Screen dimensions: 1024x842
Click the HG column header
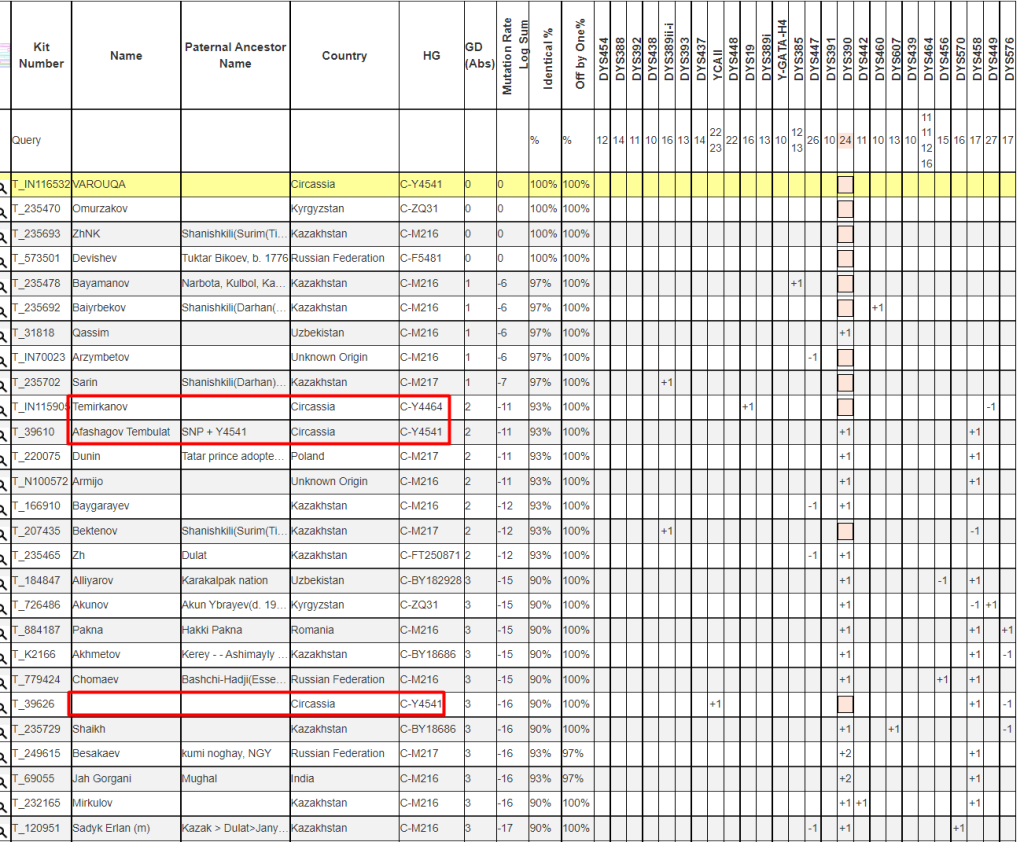coord(432,56)
